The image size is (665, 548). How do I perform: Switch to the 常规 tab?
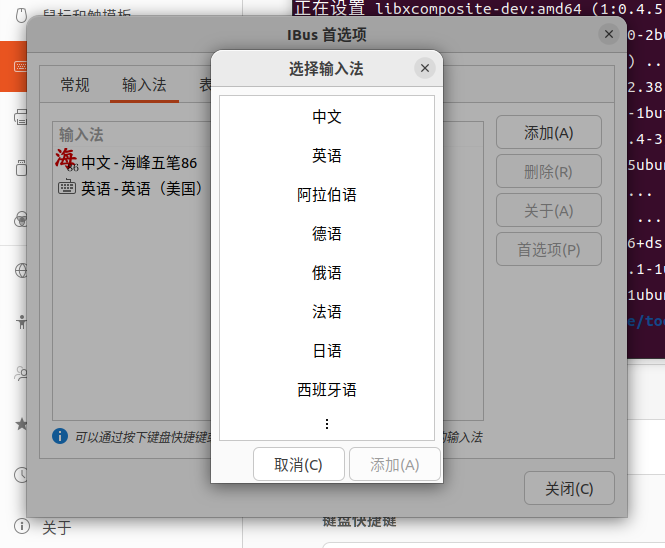[x=75, y=85]
